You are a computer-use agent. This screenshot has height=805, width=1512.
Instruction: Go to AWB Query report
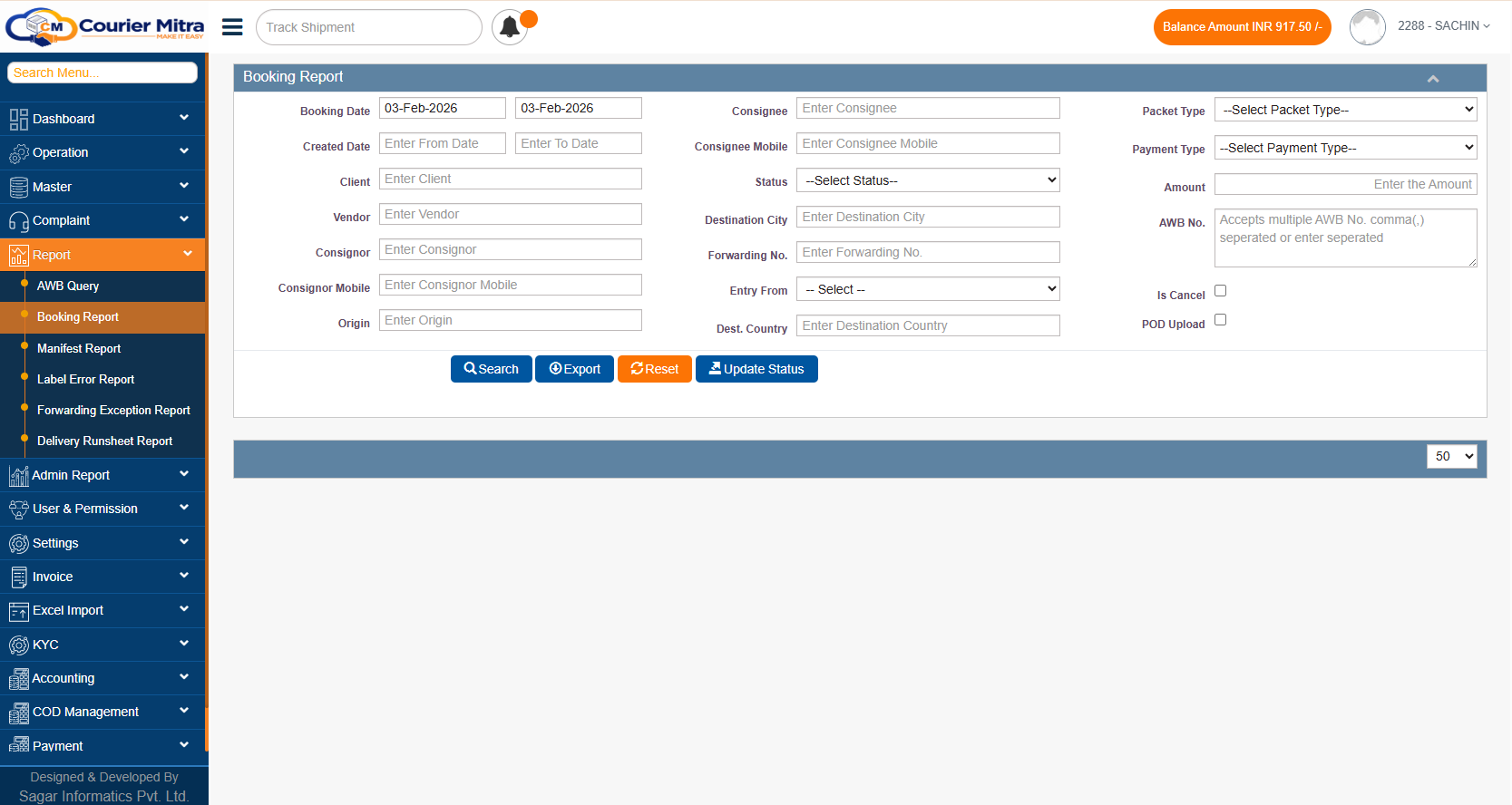point(68,286)
